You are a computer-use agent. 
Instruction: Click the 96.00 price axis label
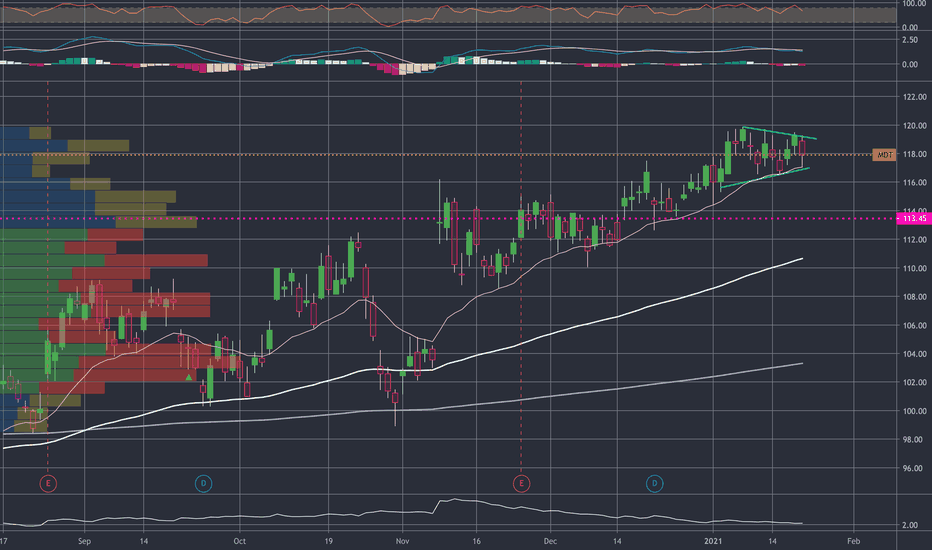click(x=914, y=468)
